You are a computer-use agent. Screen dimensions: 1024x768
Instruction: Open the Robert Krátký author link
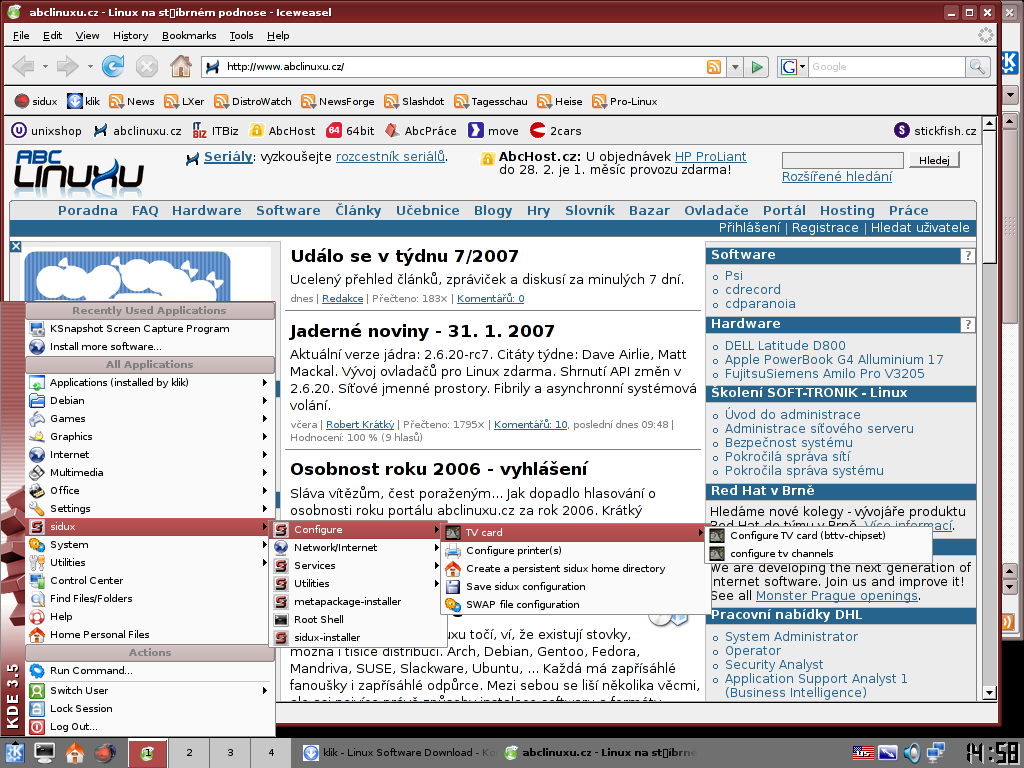click(x=360, y=424)
